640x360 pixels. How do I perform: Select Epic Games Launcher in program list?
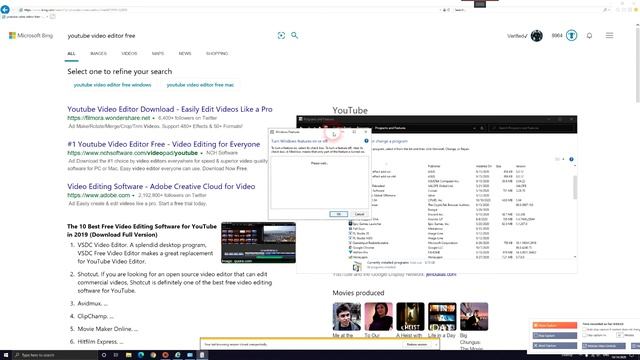click(x=364, y=224)
